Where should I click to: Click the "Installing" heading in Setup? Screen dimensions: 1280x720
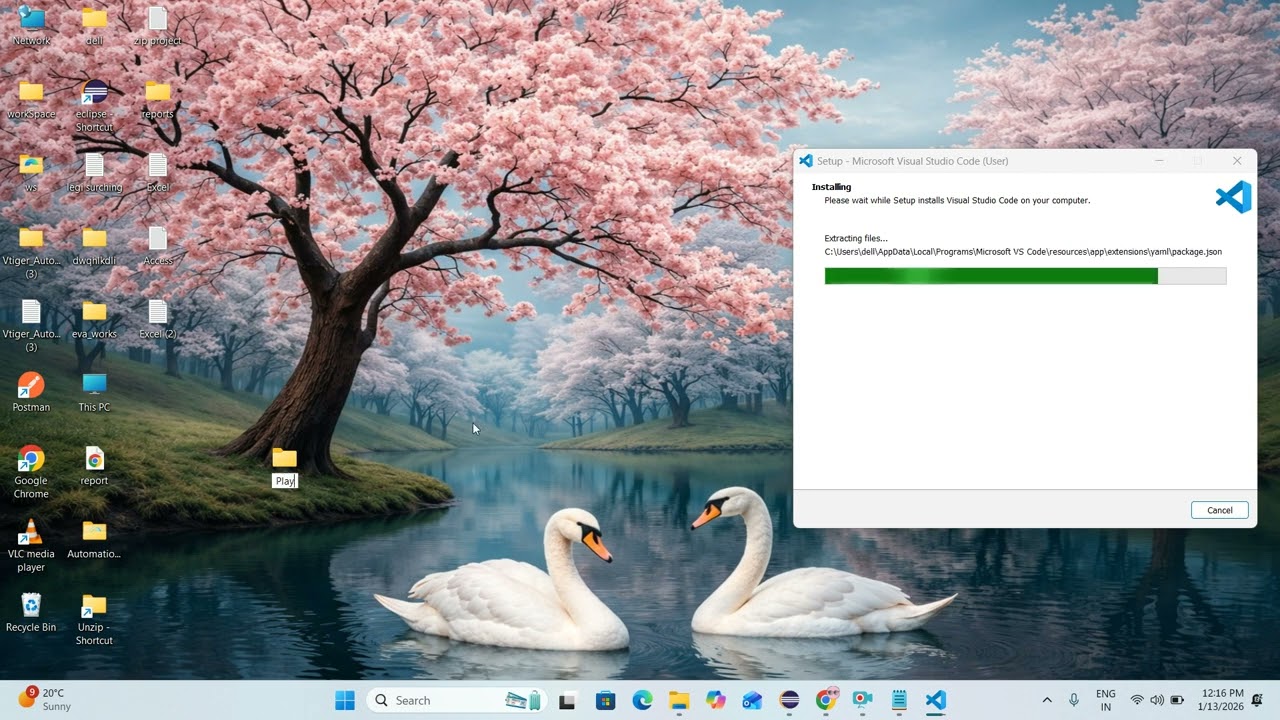coord(831,187)
